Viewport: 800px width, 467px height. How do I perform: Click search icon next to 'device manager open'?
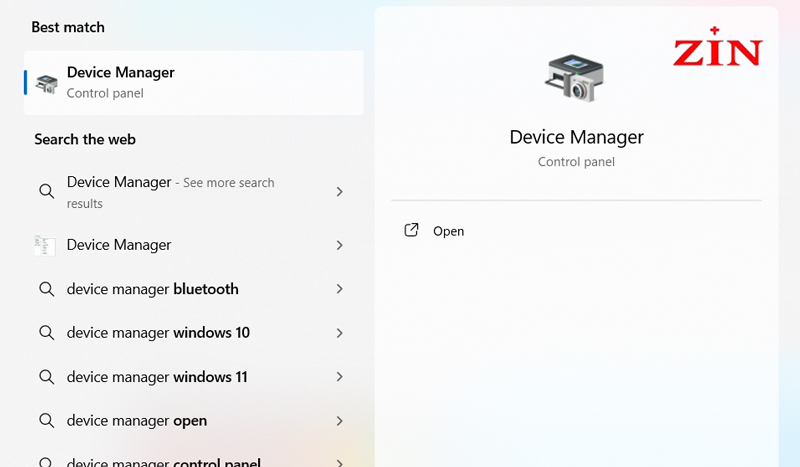[46, 421]
